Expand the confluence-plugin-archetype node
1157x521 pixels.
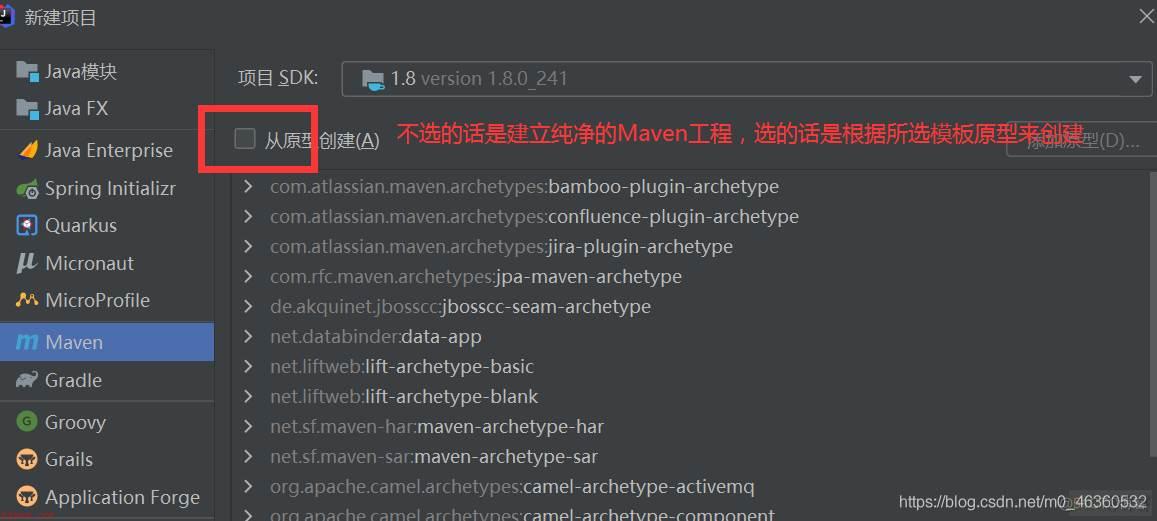pos(248,216)
